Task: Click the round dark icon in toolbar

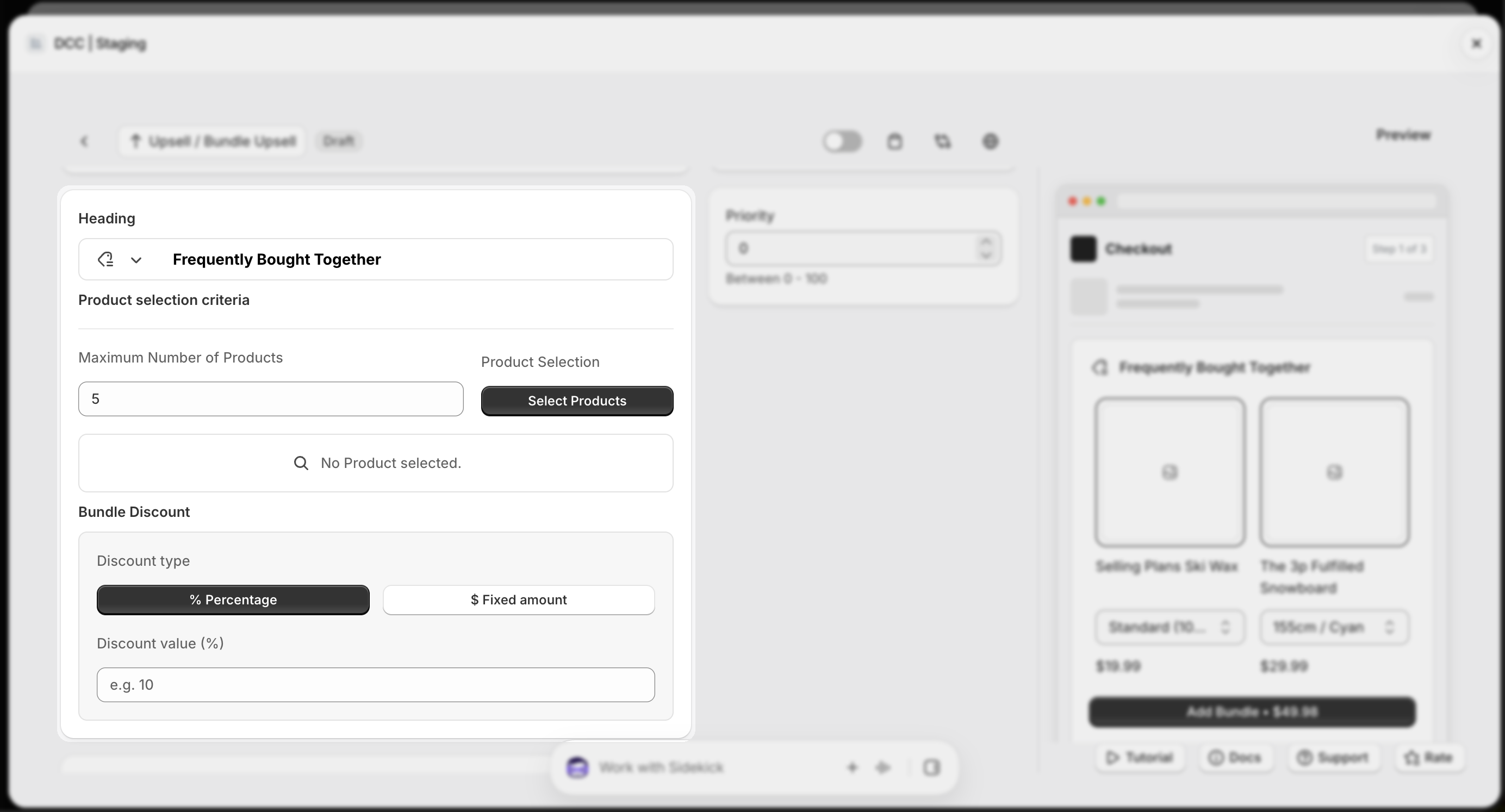Action: pyautogui.click(x=990, y=141)
